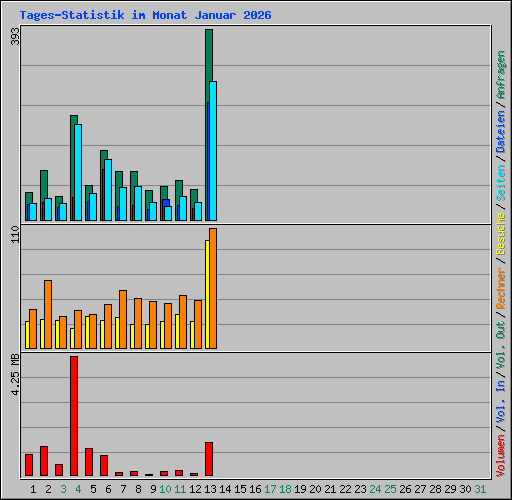Click the cyan Seiten bar for day 4

(x=78, y=172)
